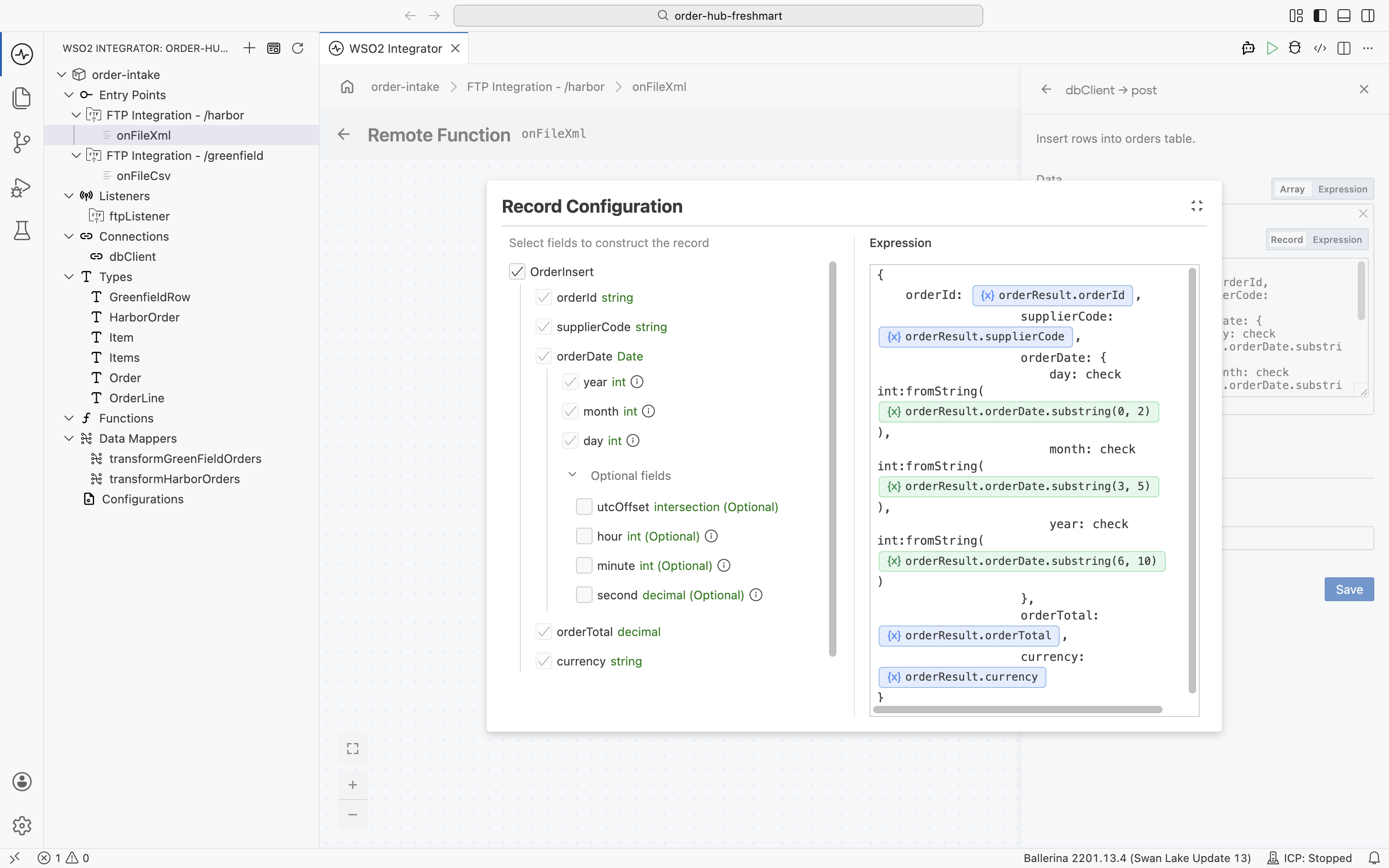Collapse FTP Integration - /greenfield node

point(76,156)
